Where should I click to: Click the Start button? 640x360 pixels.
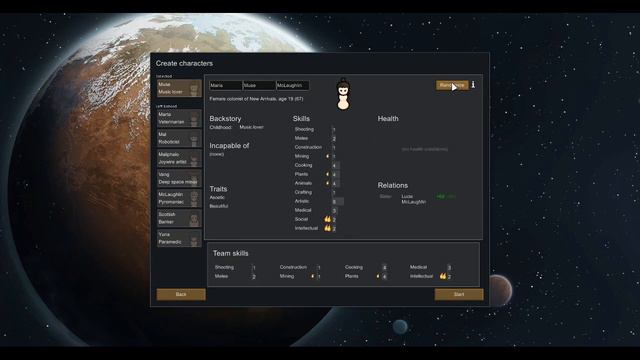[459, 294]
